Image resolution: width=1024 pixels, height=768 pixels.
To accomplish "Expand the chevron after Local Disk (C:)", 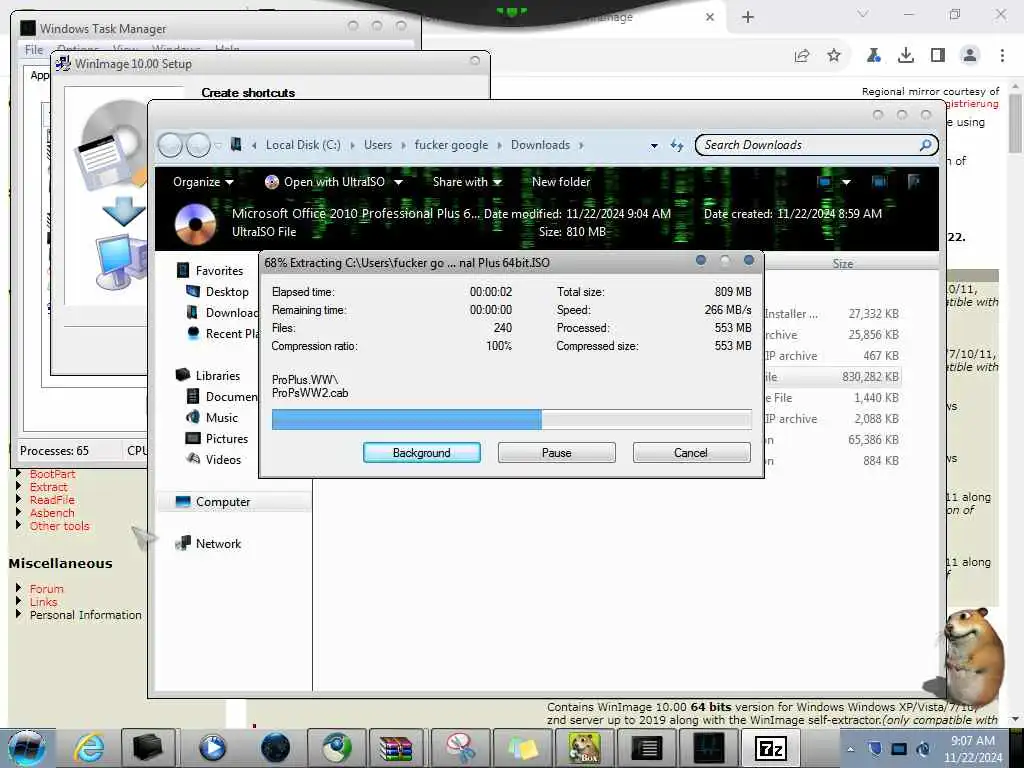I will tap(352, 145).
